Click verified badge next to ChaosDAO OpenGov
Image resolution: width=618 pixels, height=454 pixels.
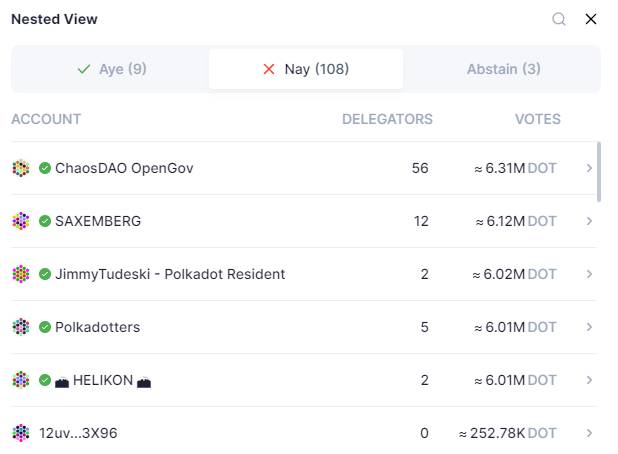[45, 168]
